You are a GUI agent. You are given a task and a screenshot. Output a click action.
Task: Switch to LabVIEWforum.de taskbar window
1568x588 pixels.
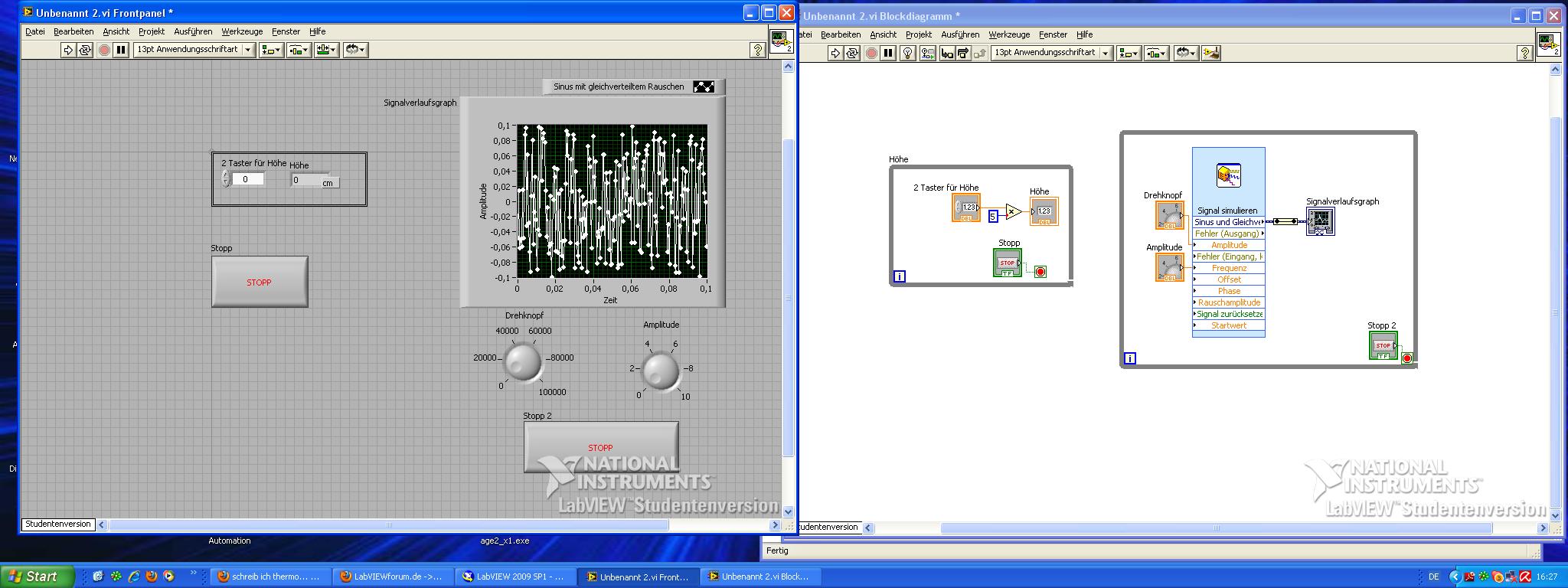(x=392, y=577)
